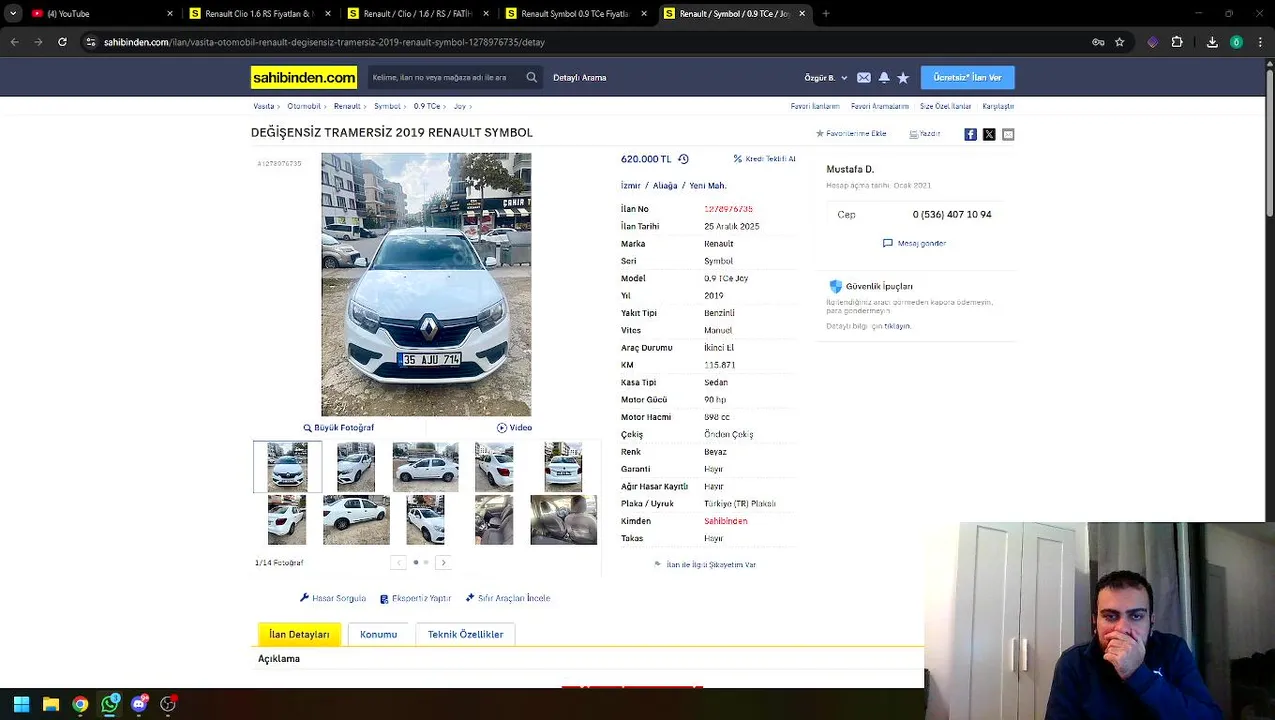Viewport: 1275px width, 720px height.
Task: Share listing on X
Action: point(989,134)
